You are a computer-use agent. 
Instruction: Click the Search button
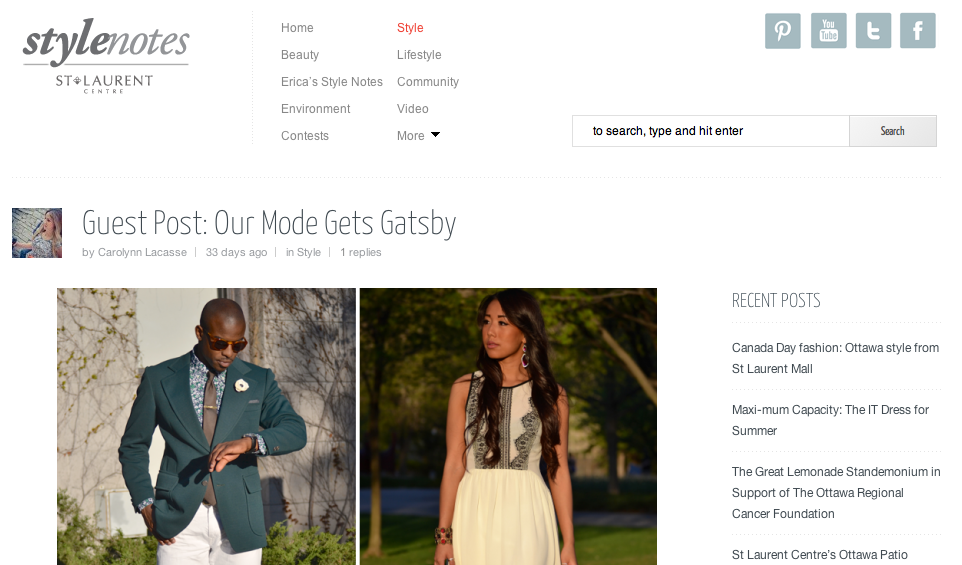[893, 131]
